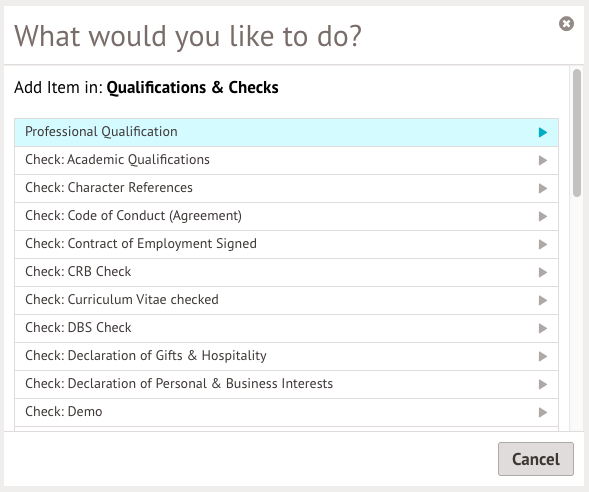This screenshot has width=589, height=492.
Task: Click the arrow next to Code of Conduct
Action: click(542, 216)
